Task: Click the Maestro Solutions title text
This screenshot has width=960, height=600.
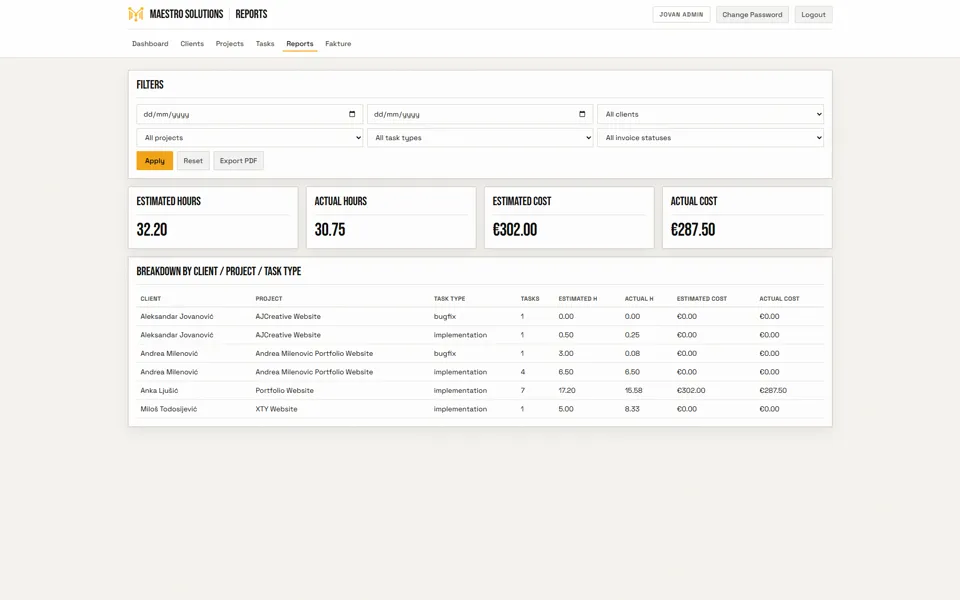Action: [x=186, y=14]
